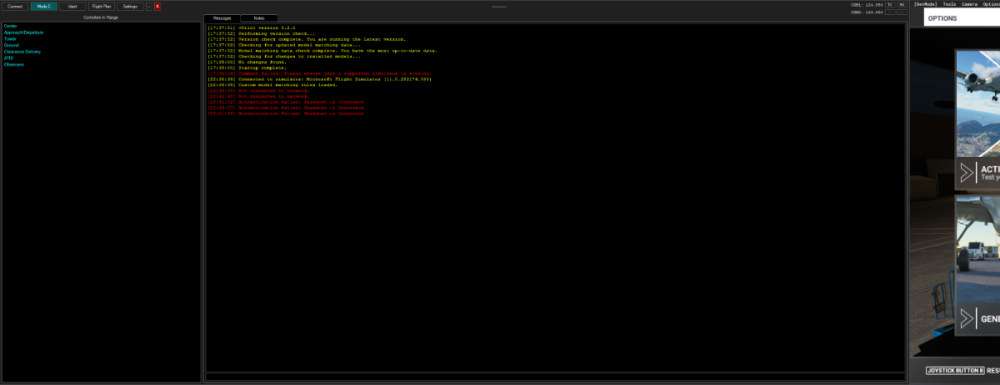Screen dimensions: 1000x385
Task: Click the COM2 RX indicator
Action: pos(902,12)
